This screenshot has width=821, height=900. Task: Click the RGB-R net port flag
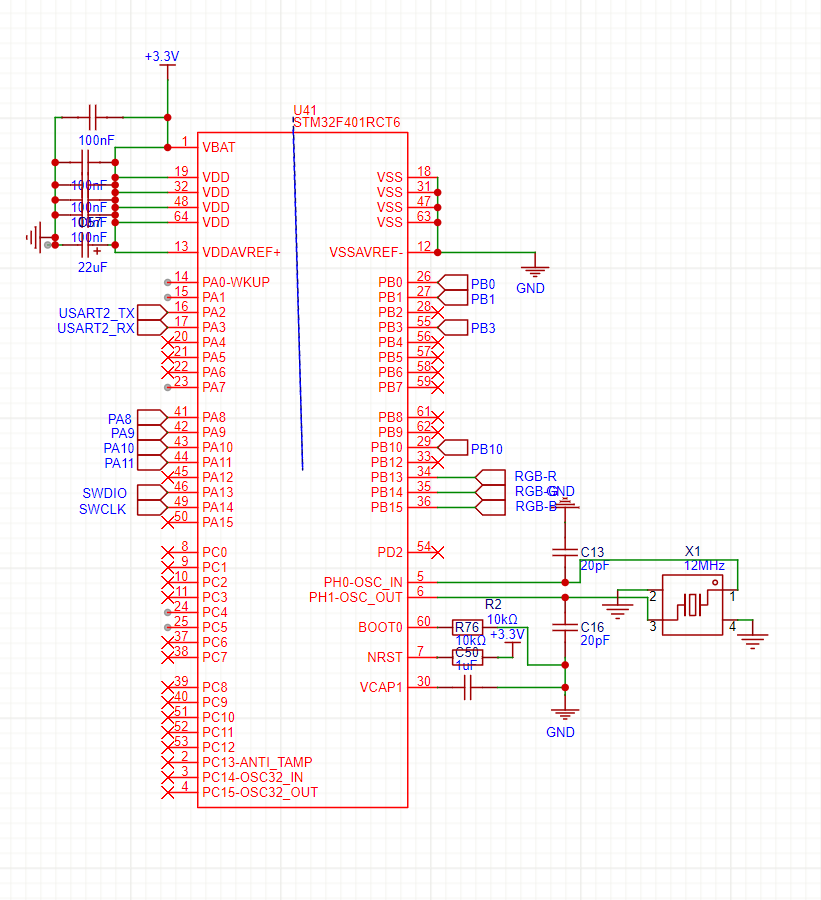(x=490, y=477)
